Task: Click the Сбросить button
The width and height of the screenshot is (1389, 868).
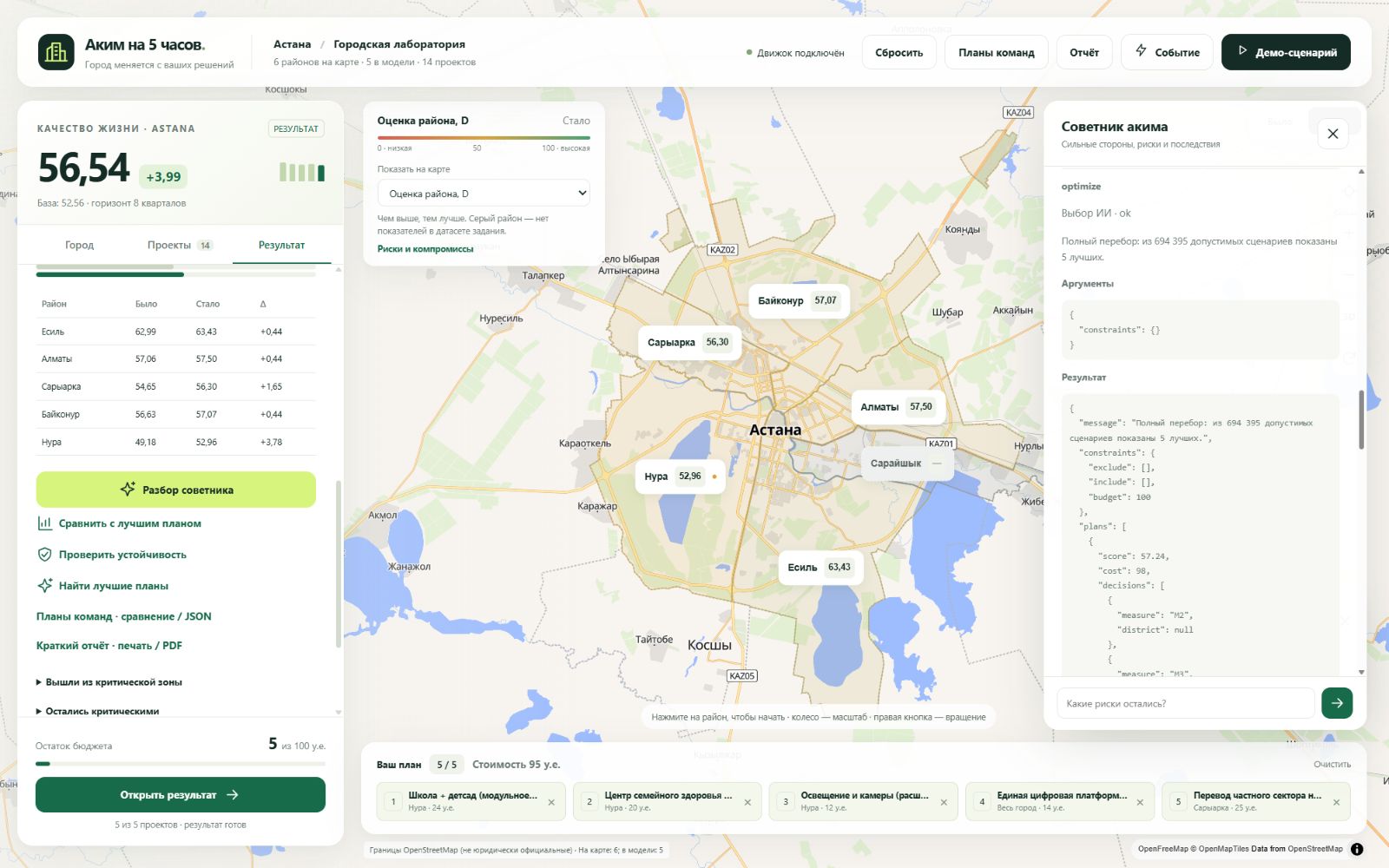Action: click(899, 52)
